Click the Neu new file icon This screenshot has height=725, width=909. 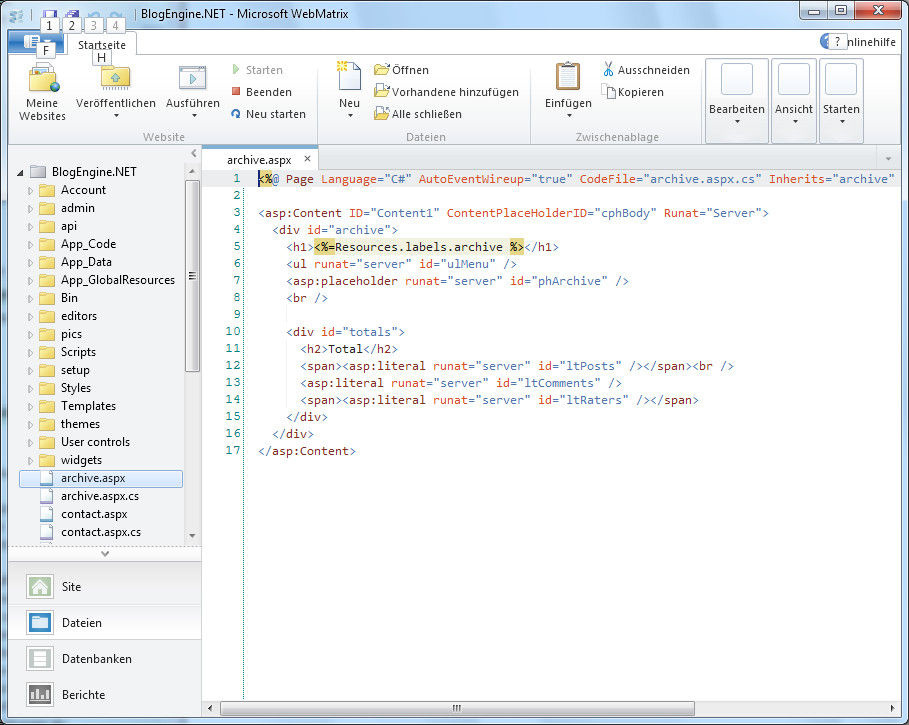click(x=349, y=75)
